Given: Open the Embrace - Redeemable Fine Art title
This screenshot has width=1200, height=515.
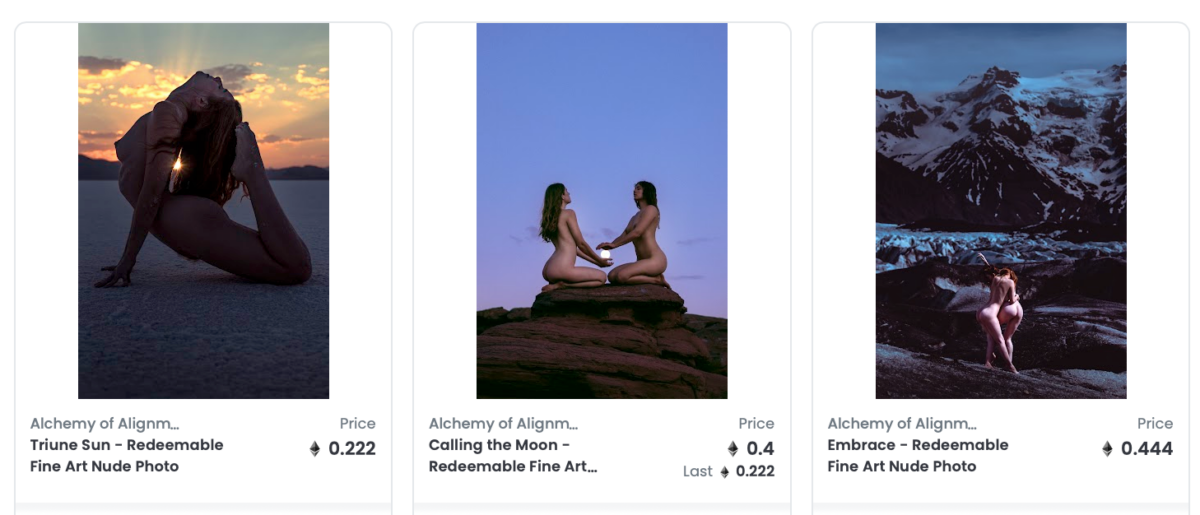Looking at the screenshot, I should click(918, 455).
